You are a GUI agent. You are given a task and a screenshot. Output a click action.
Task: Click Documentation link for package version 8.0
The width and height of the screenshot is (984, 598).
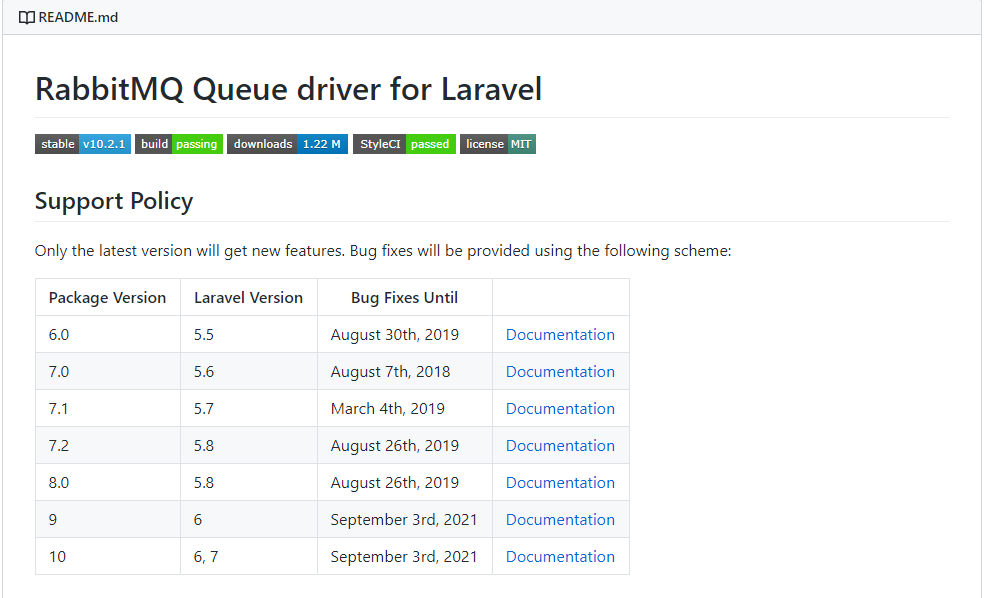point(560,483)
